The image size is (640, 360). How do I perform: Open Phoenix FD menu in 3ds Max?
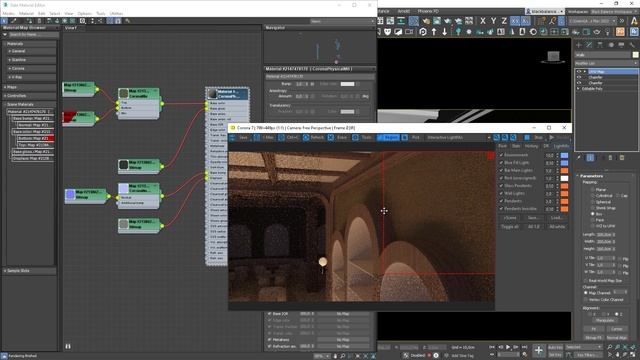(428, 11)
